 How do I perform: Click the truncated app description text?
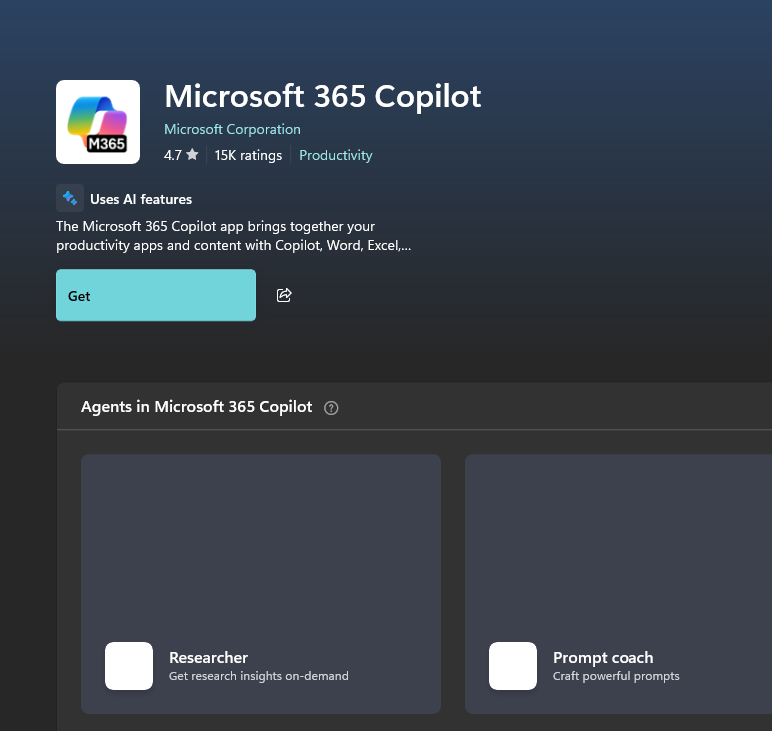[x=233, y=236]
